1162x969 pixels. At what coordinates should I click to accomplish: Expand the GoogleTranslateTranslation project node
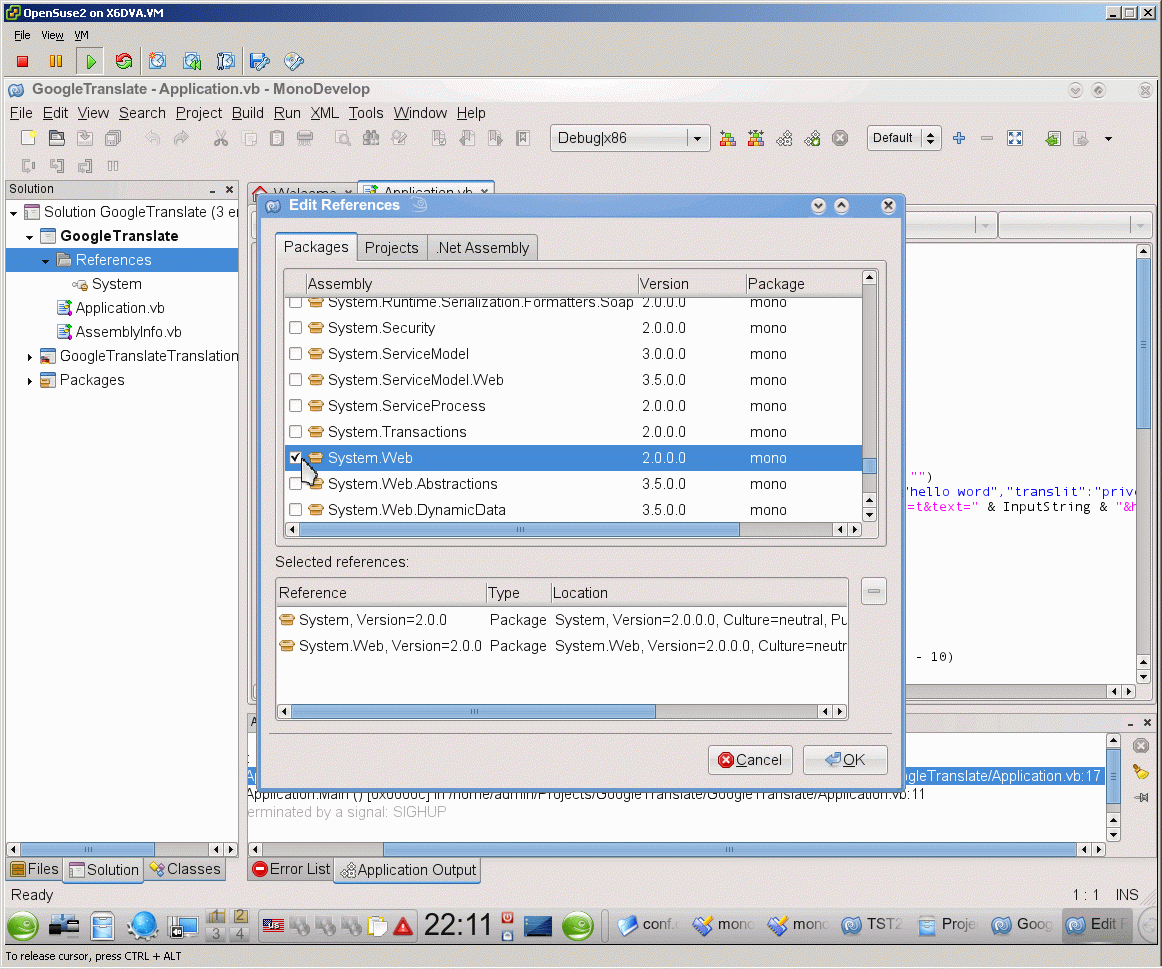(29, 357)
